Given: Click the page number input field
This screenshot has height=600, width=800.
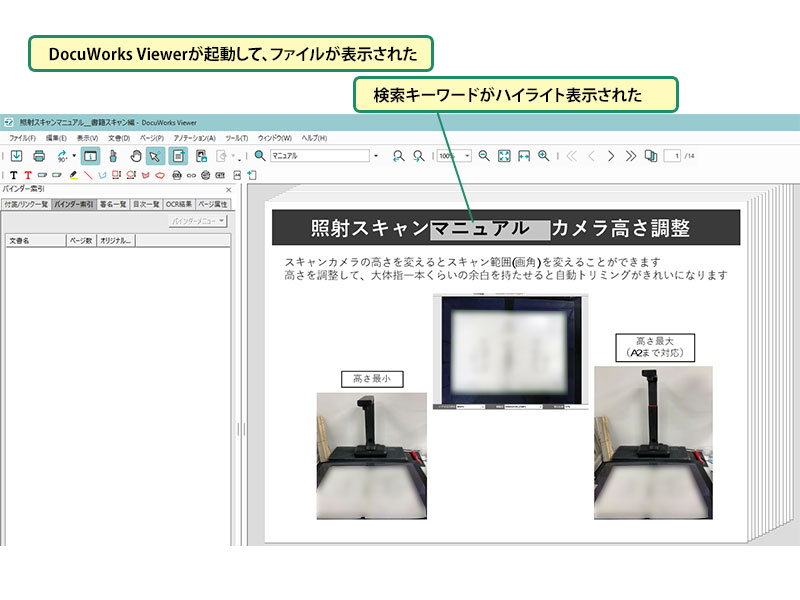Looking at the screenshot, I should [x=672, y=156].
